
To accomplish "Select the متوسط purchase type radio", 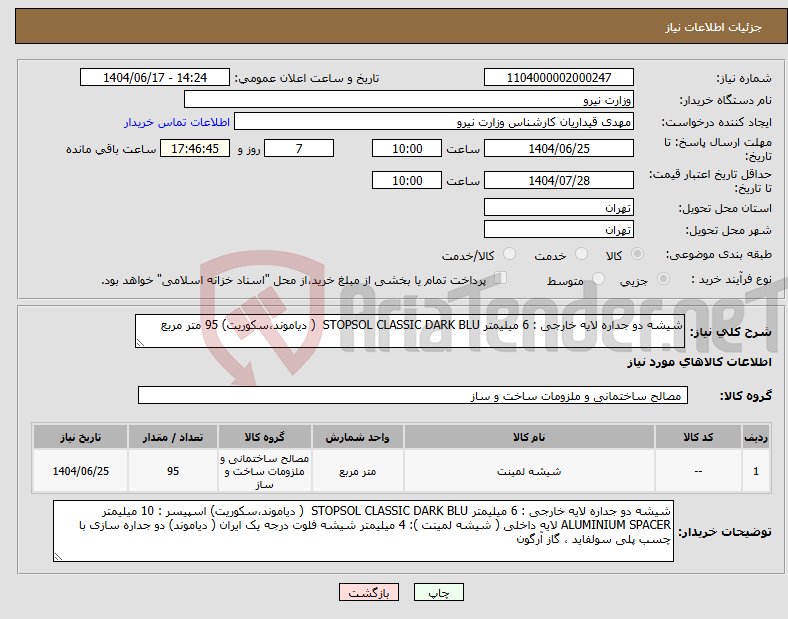I will point(598,279).
